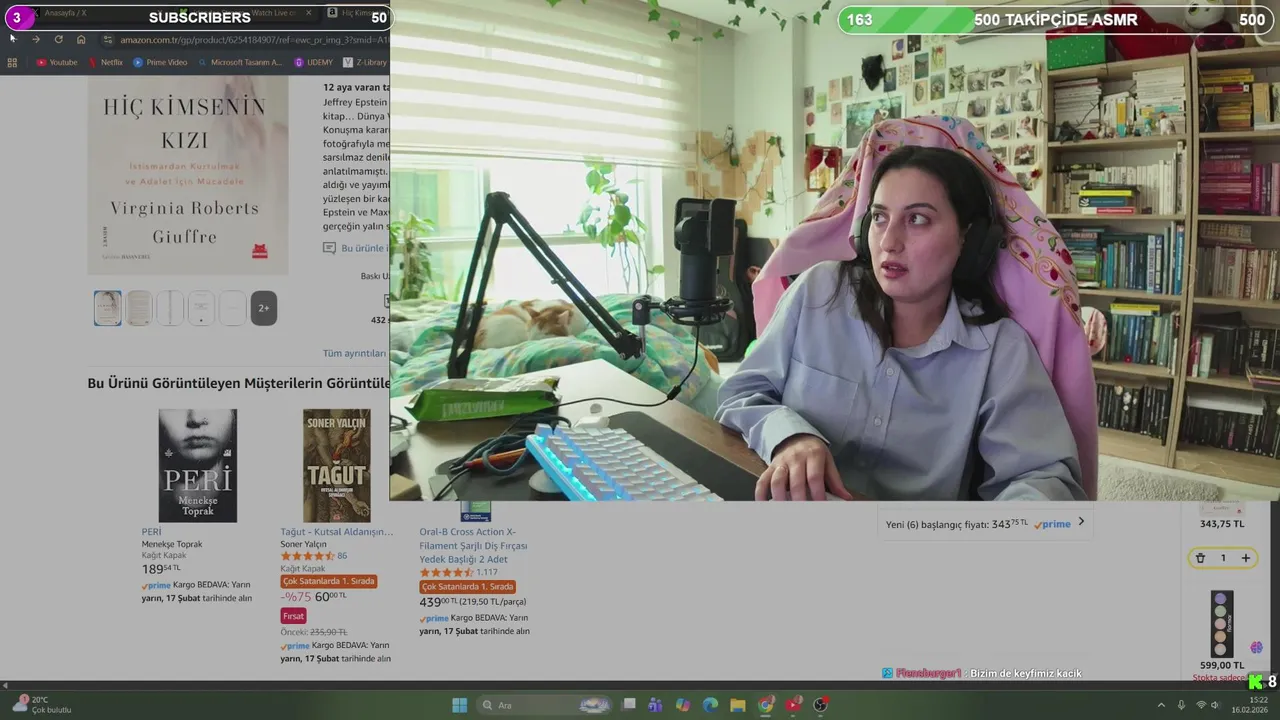Open Oral-B star rating reviews
This screenshot has width=1280, height=720.
[x=446, y=572]
